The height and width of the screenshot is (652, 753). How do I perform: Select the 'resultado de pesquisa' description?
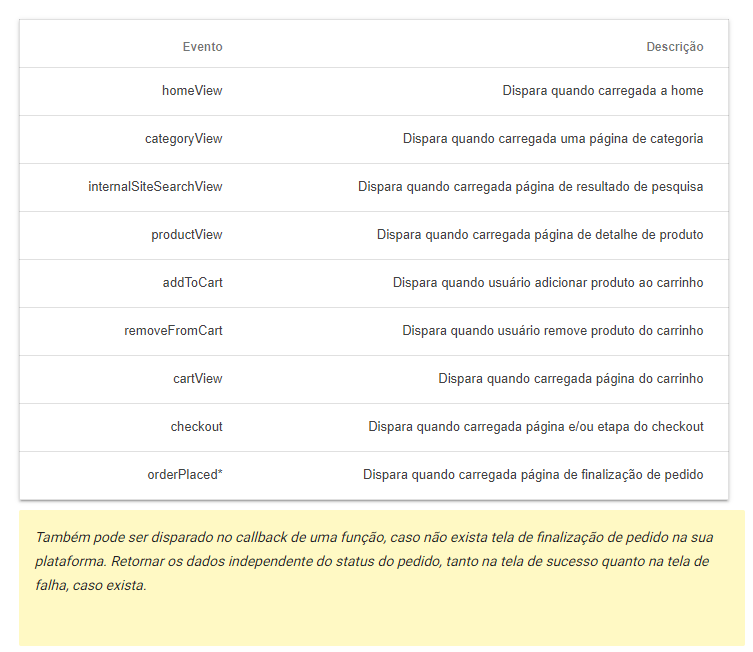530,187
